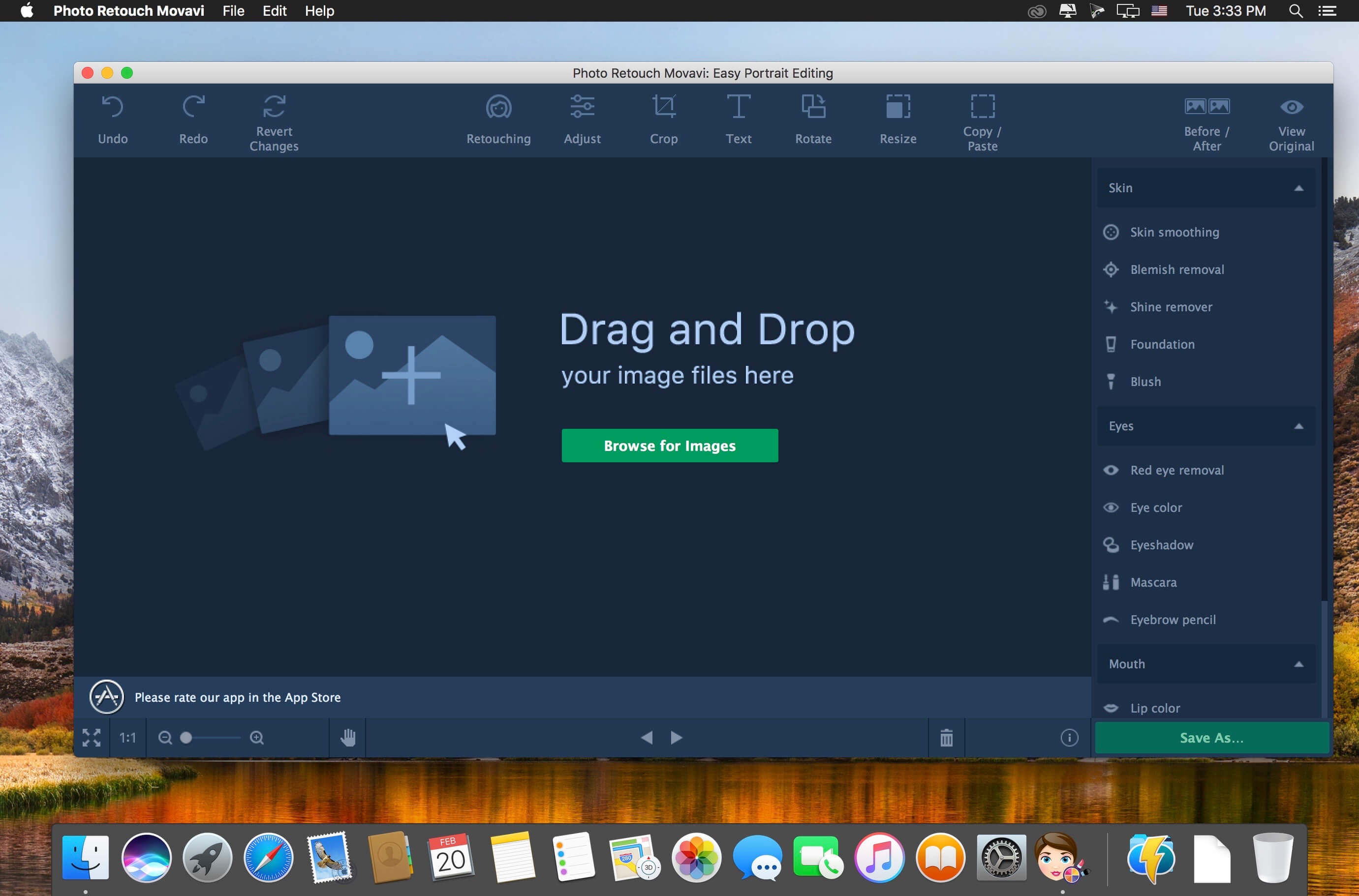1359x896 pixels.
Task: Click the Save As button
Action: (x=1211, y=738)
